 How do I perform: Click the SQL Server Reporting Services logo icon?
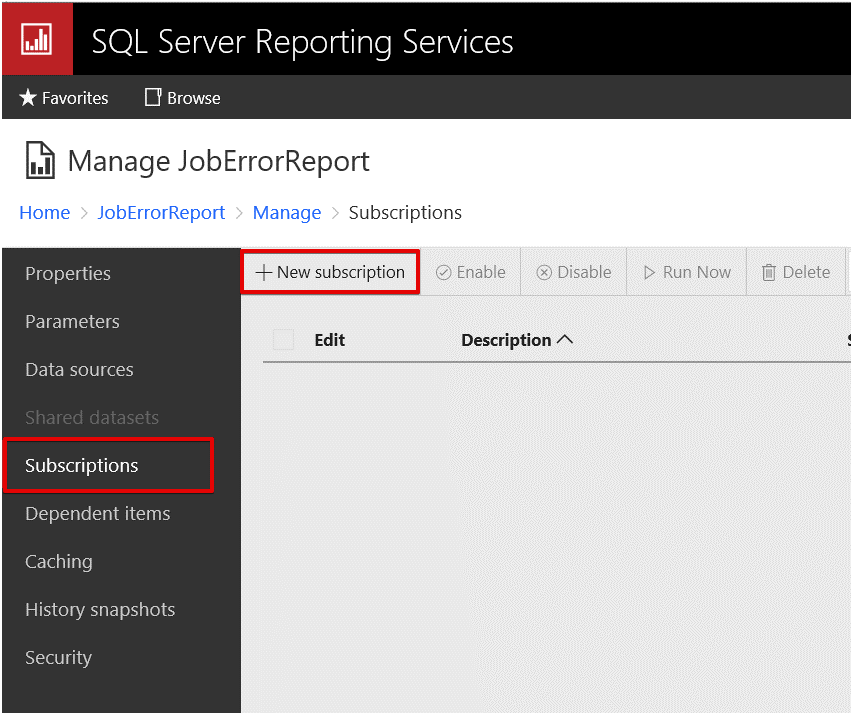(37, 39)
